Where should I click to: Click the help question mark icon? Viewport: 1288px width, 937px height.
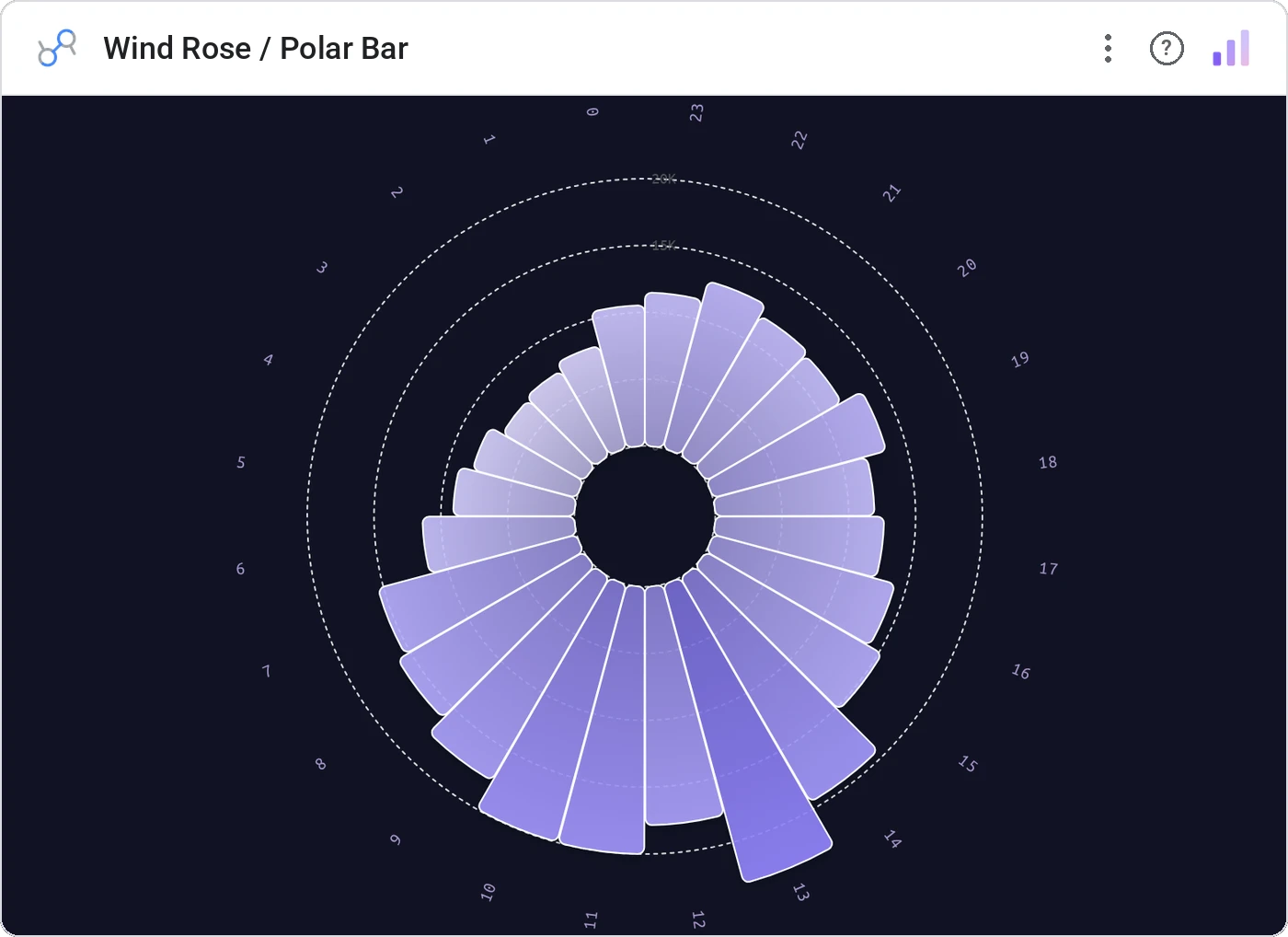point(1167,49)
